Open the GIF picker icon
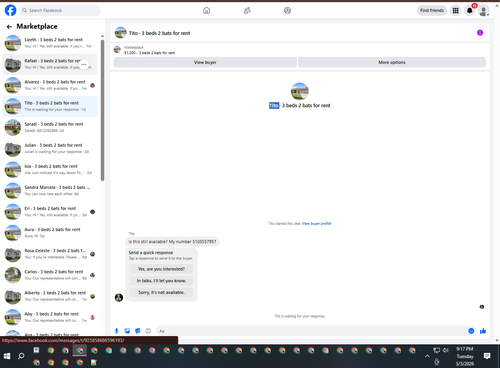500x368 pixels. [x=148, y=331]
